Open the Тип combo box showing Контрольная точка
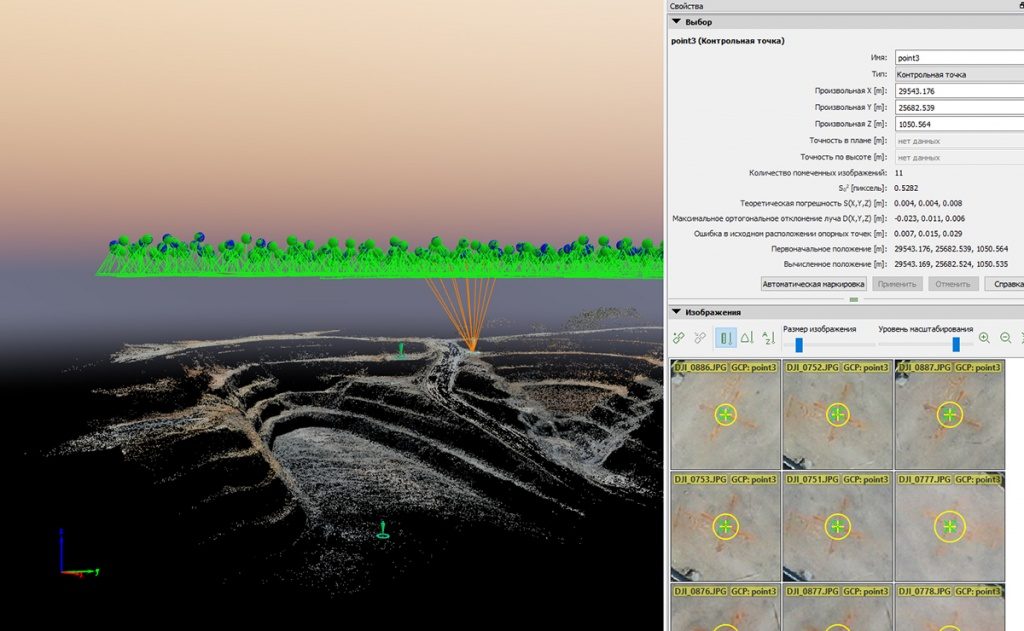The height and width of the screenshot is (631, 1024). [x=959, y=74]
